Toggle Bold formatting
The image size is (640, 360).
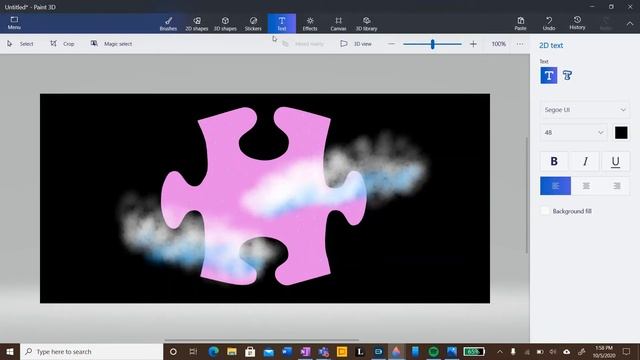554,161
